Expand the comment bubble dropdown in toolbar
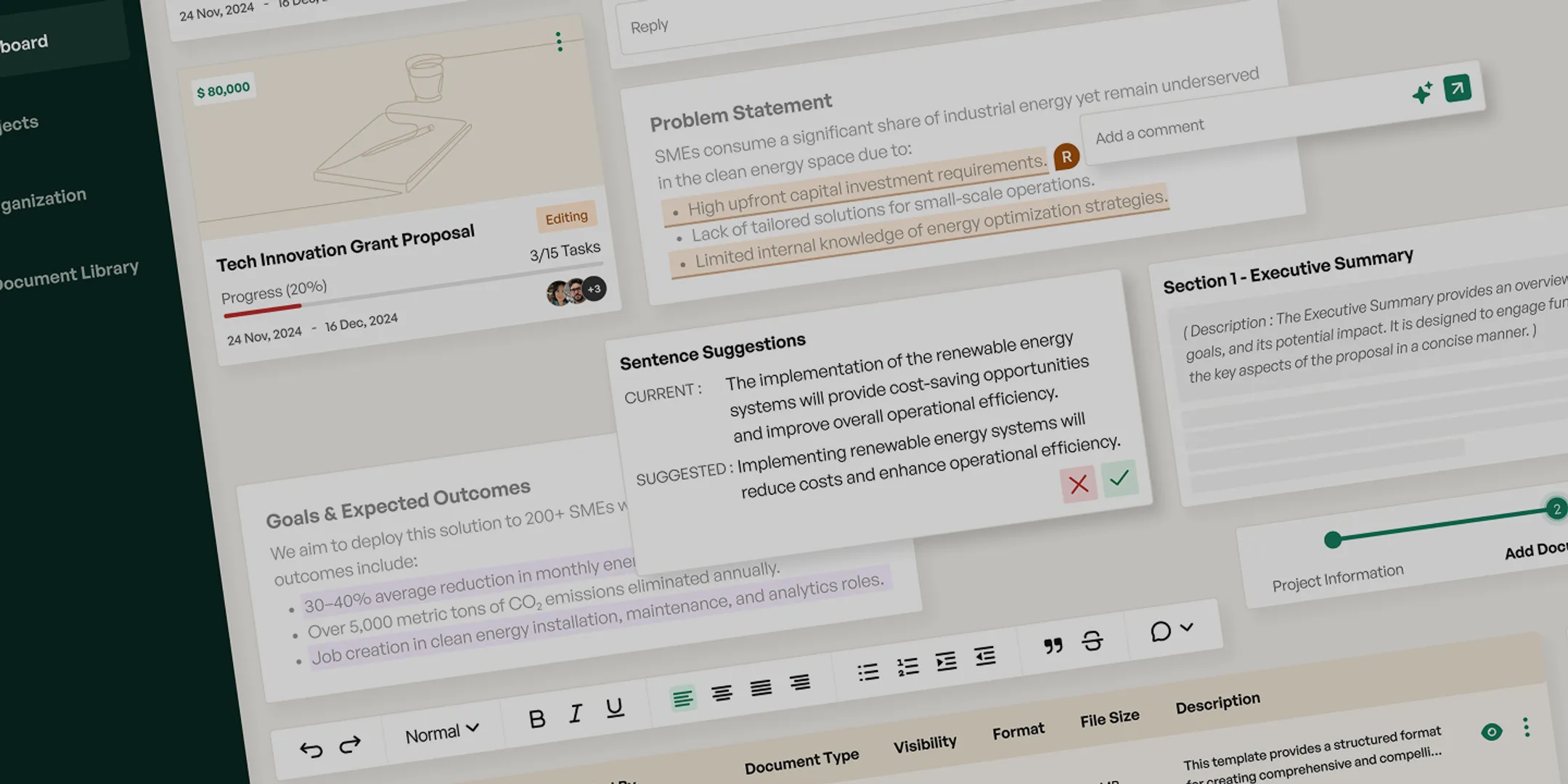The height and width of the screenshot is (784, 1568). pos(1171,630)
